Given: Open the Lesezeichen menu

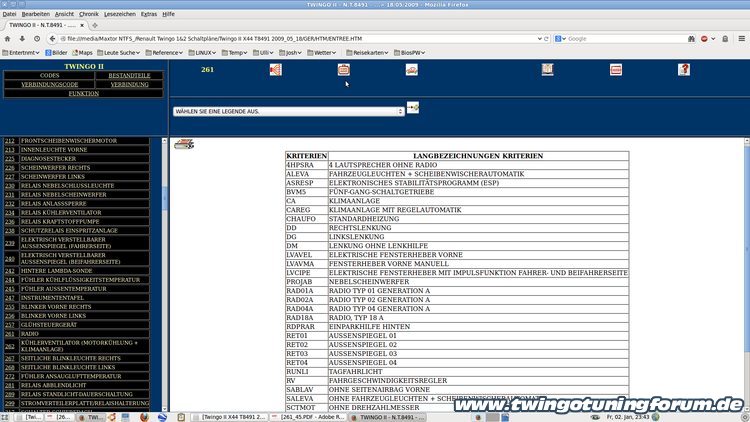Looking at the screenshot, I should pyautogui.click(x=118, y=14).
